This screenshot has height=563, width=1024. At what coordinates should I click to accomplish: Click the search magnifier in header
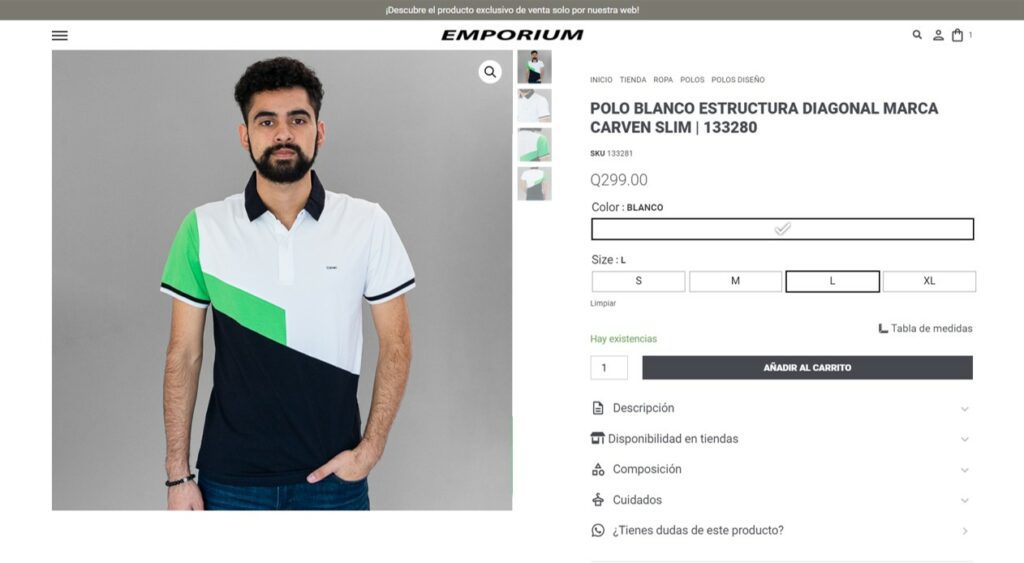tap(917, 35)
